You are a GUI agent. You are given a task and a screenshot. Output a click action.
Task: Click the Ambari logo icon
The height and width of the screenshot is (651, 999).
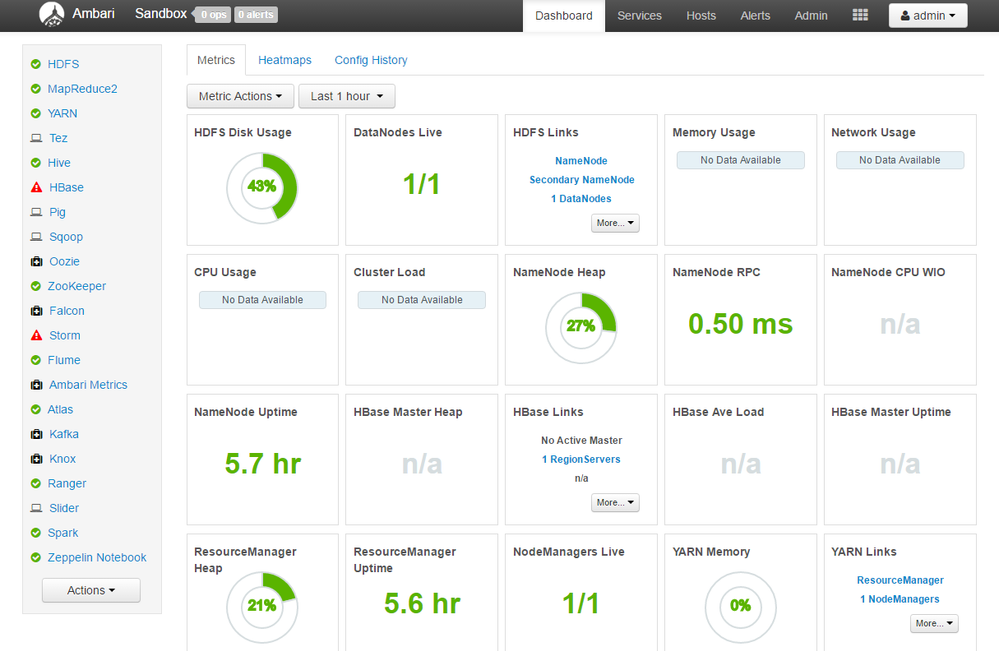click(x=52, y=14)
